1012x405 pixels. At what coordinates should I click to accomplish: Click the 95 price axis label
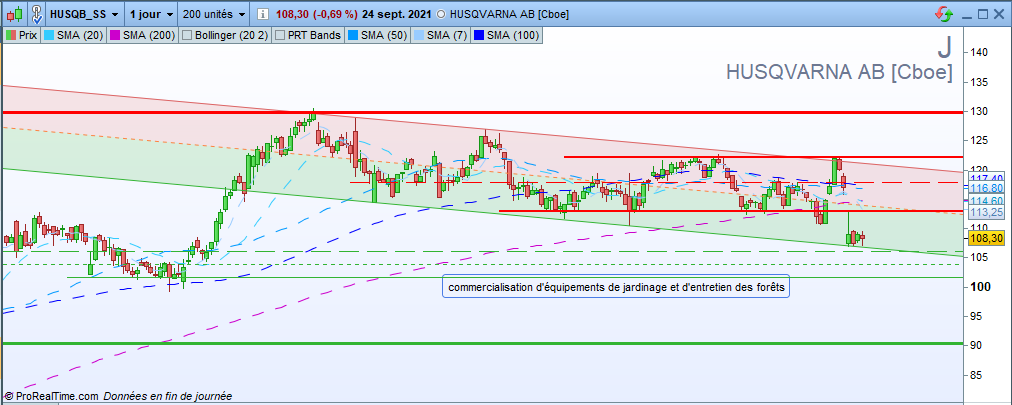pos(975,316)
